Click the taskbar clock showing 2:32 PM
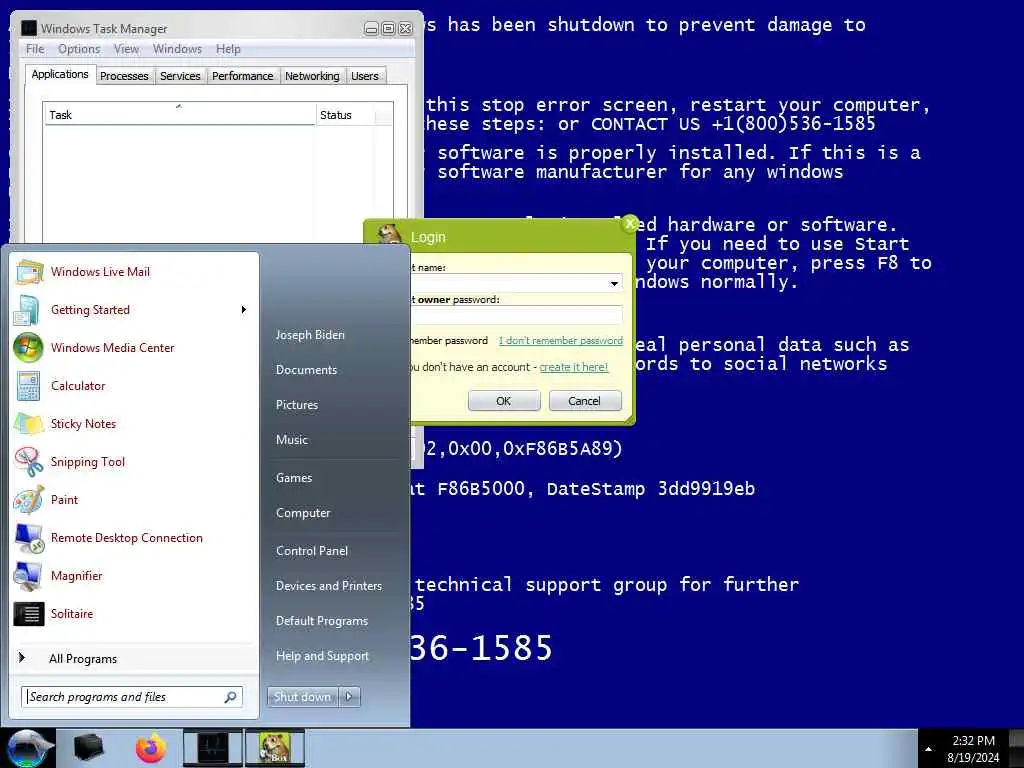The image size is (1024, 768). tap(973, 741)
